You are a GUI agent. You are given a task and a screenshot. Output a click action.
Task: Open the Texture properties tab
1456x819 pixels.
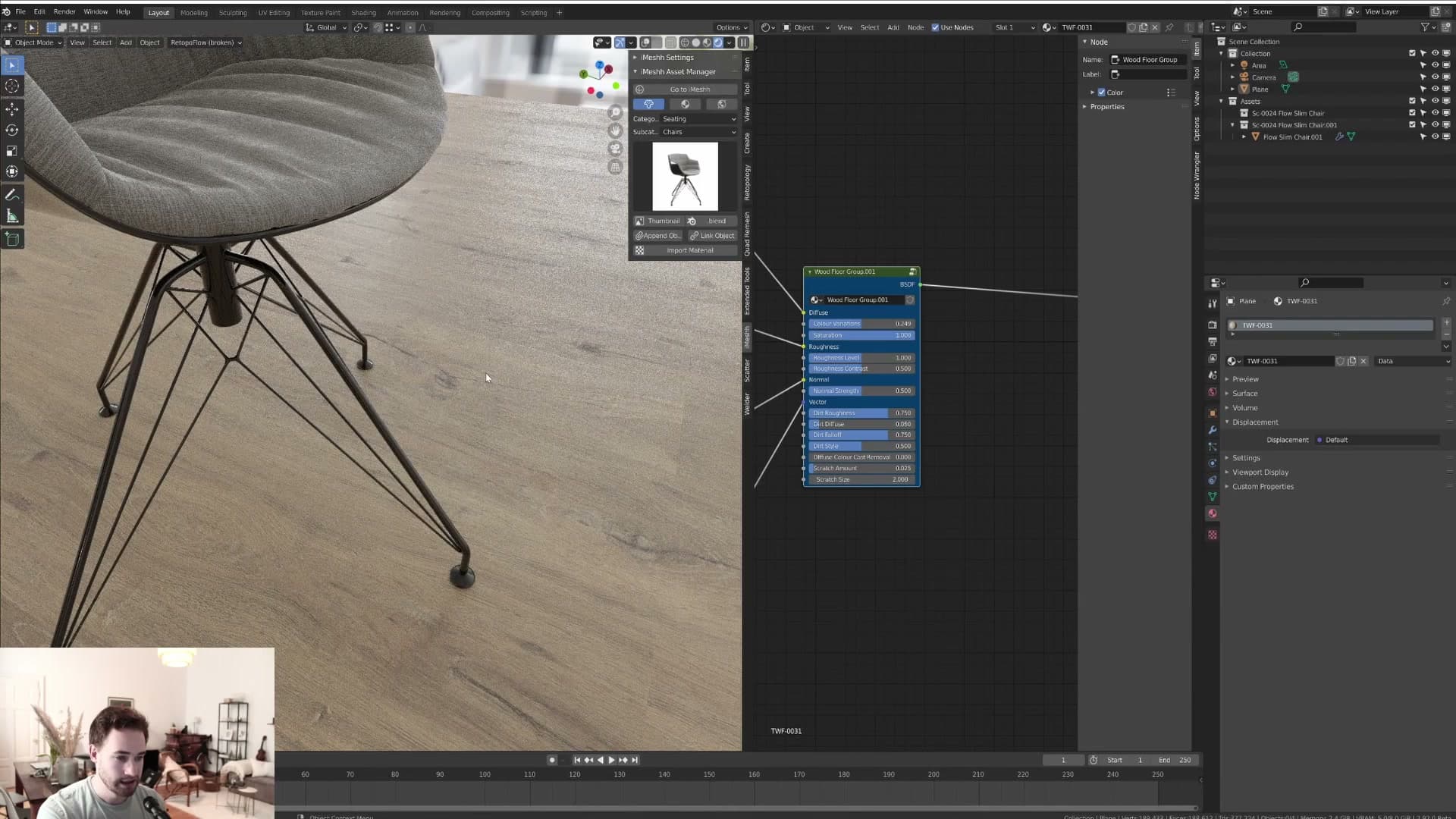pyautogui.click(x=1213, y=535)
